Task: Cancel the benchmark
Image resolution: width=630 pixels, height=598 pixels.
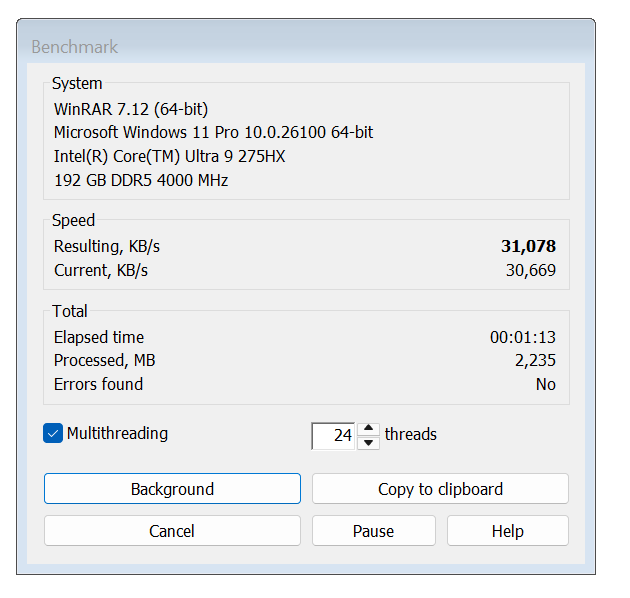Action: (172, 531)
